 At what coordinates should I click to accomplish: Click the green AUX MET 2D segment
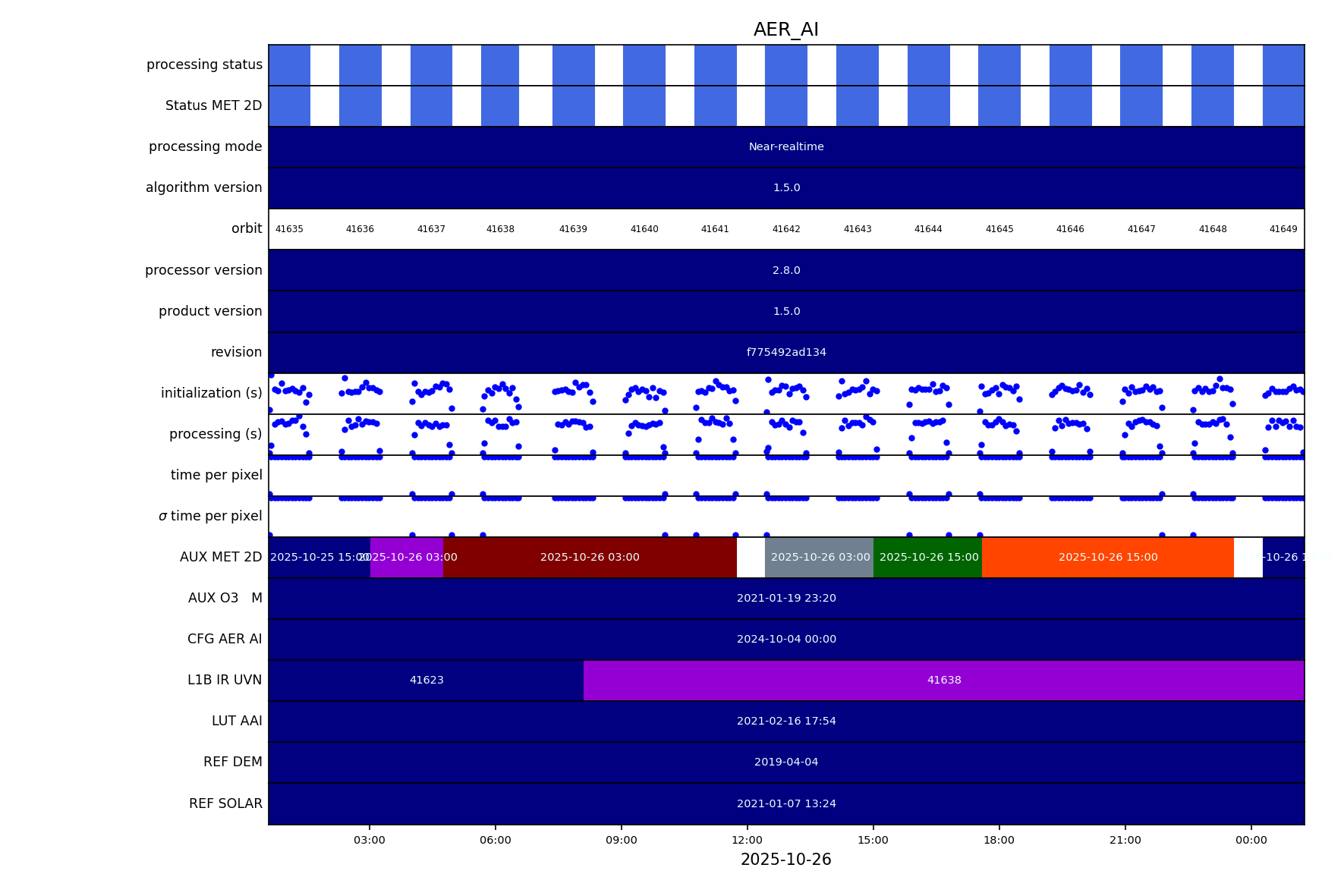928,558
